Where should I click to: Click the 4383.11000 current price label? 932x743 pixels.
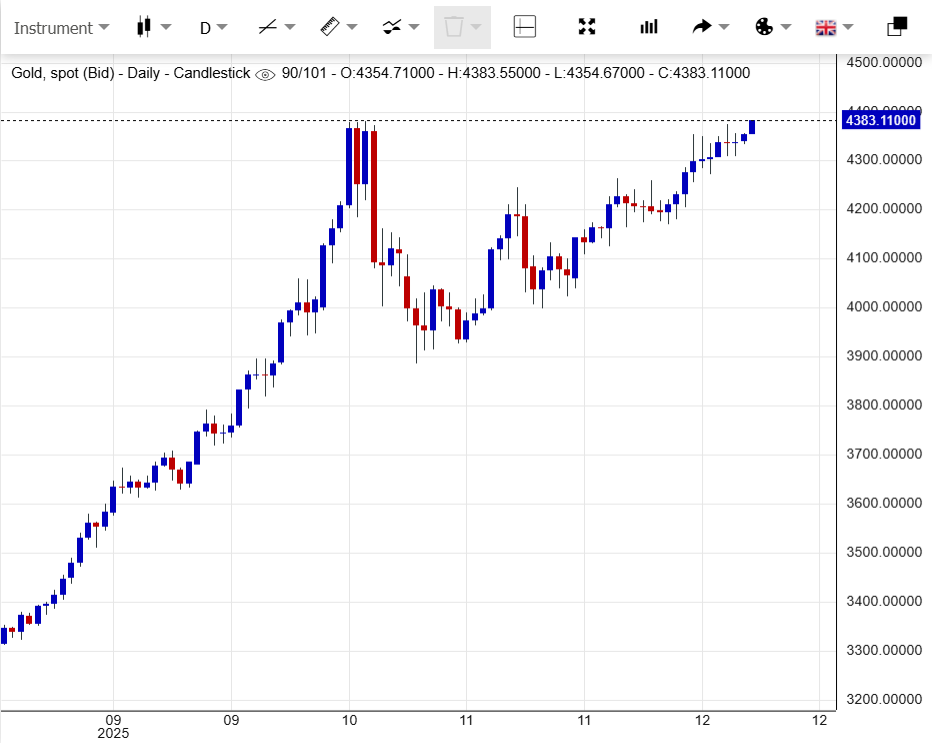tap(880, 120)
